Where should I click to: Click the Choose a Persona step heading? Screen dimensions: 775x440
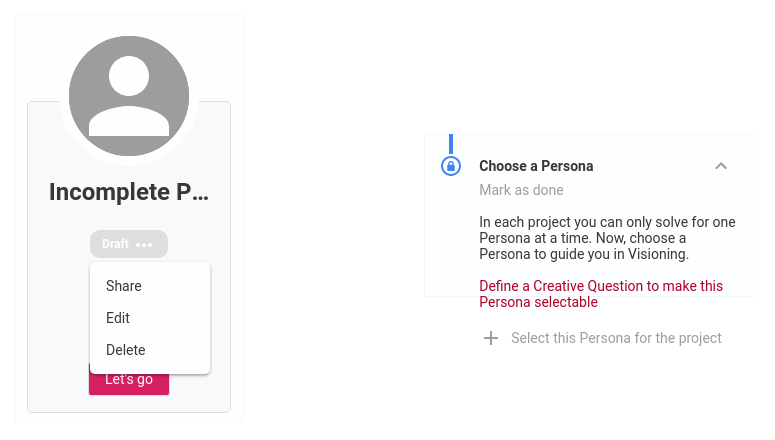(536, 166)
